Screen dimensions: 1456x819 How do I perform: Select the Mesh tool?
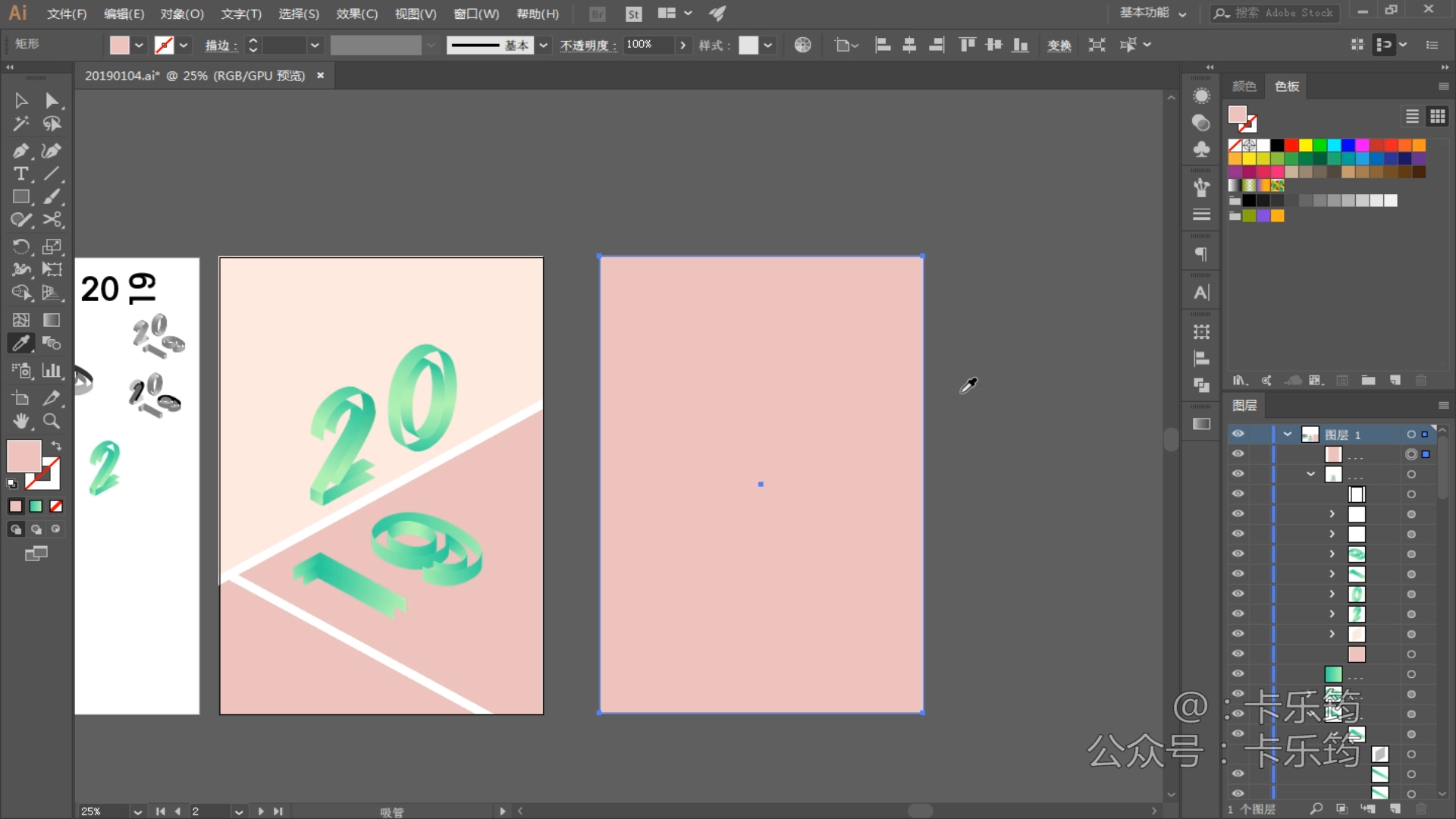point(21,320)
